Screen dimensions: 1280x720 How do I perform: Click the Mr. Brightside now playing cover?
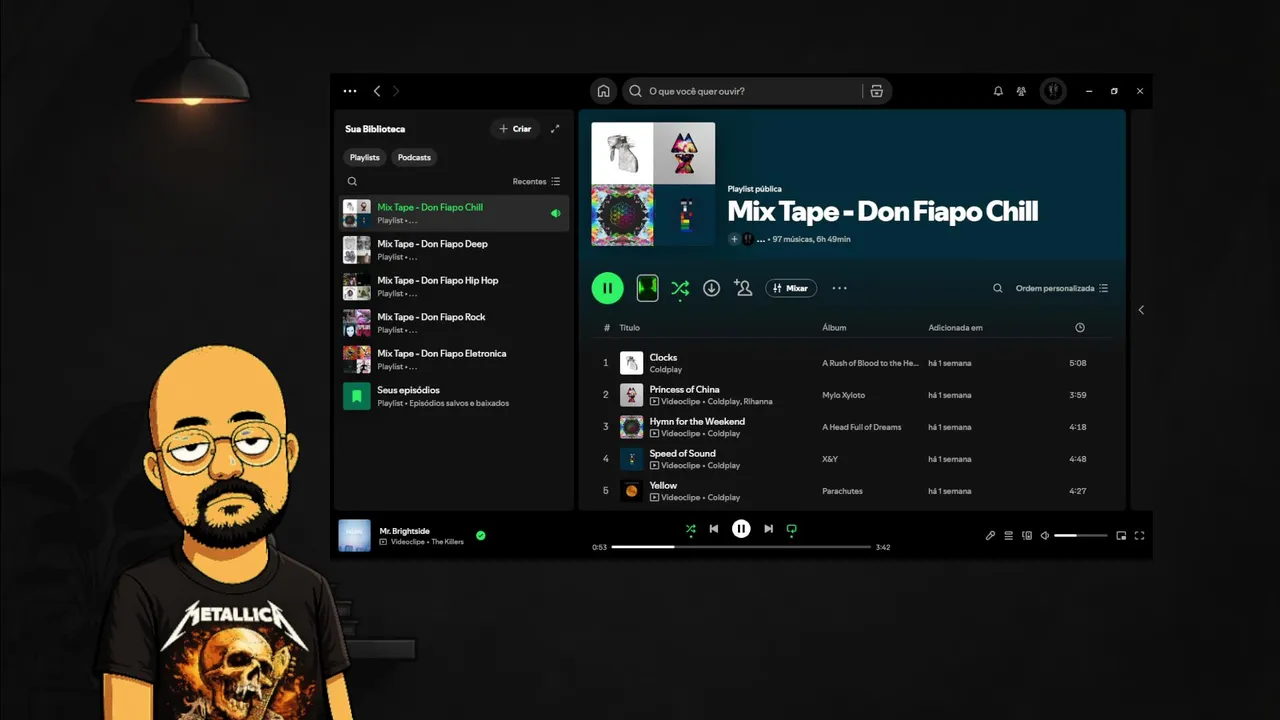(354, 535)
